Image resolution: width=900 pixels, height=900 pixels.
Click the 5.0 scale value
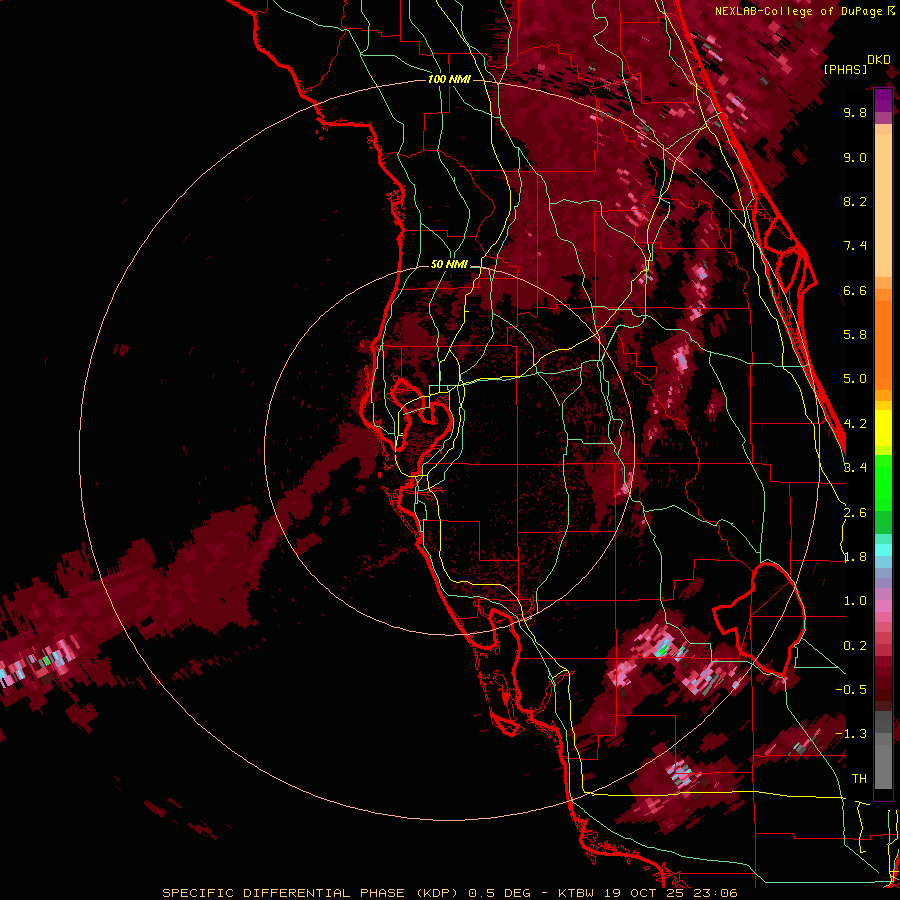pos(855,379)
